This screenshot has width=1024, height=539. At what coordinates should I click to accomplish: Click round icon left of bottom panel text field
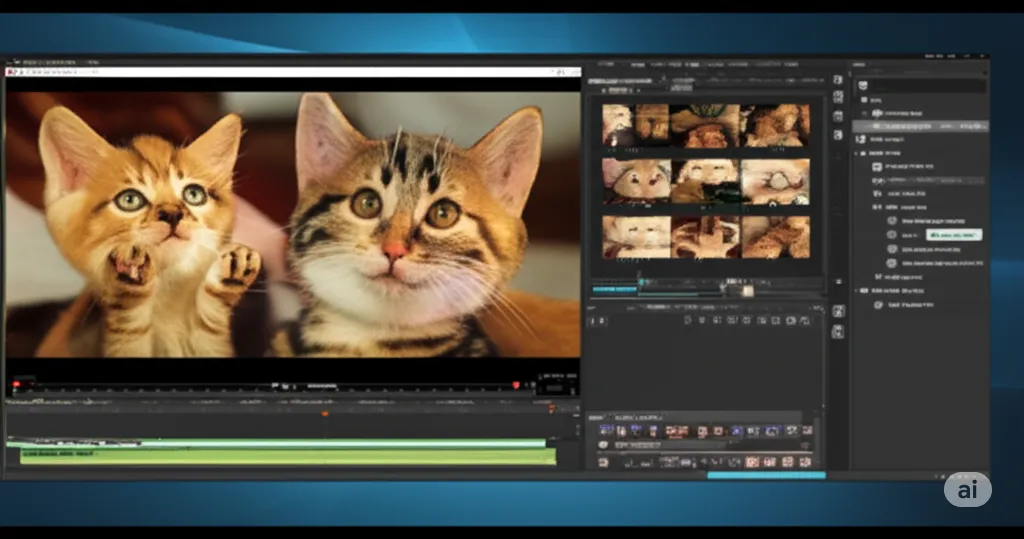point(603,445)
